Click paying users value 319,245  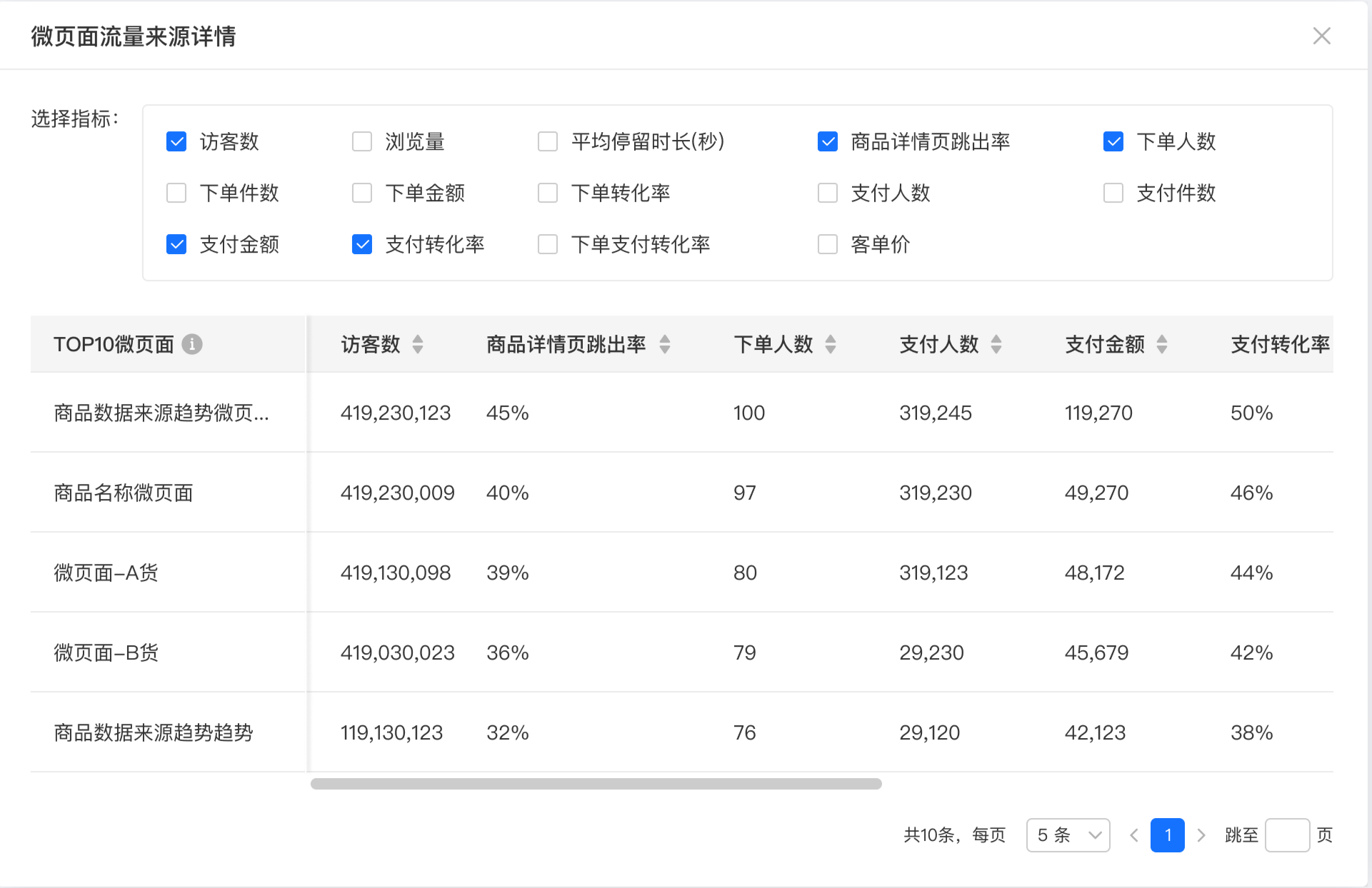(936, 413)
